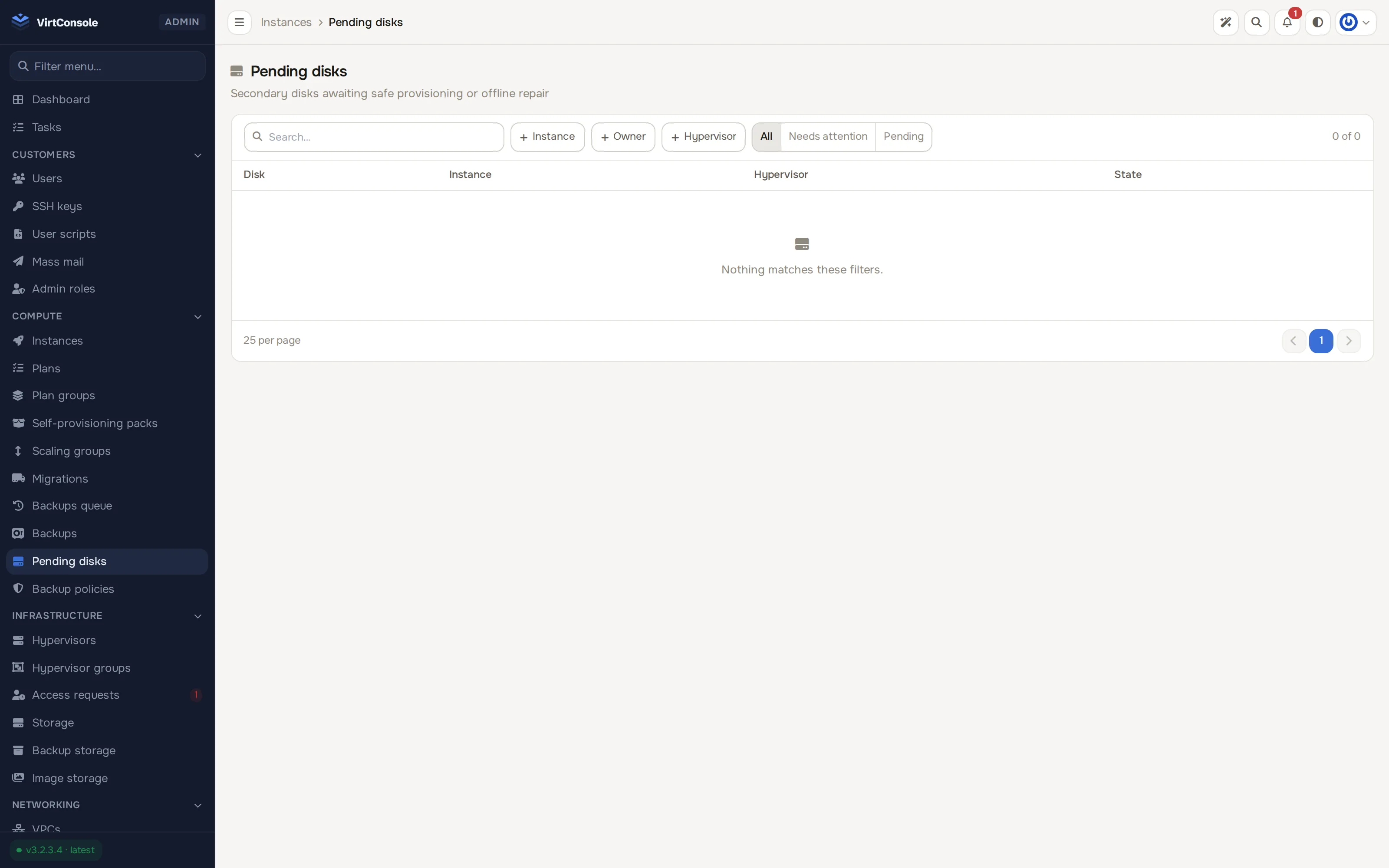
Task: Open Image storage page
Action: coord(107,778)
